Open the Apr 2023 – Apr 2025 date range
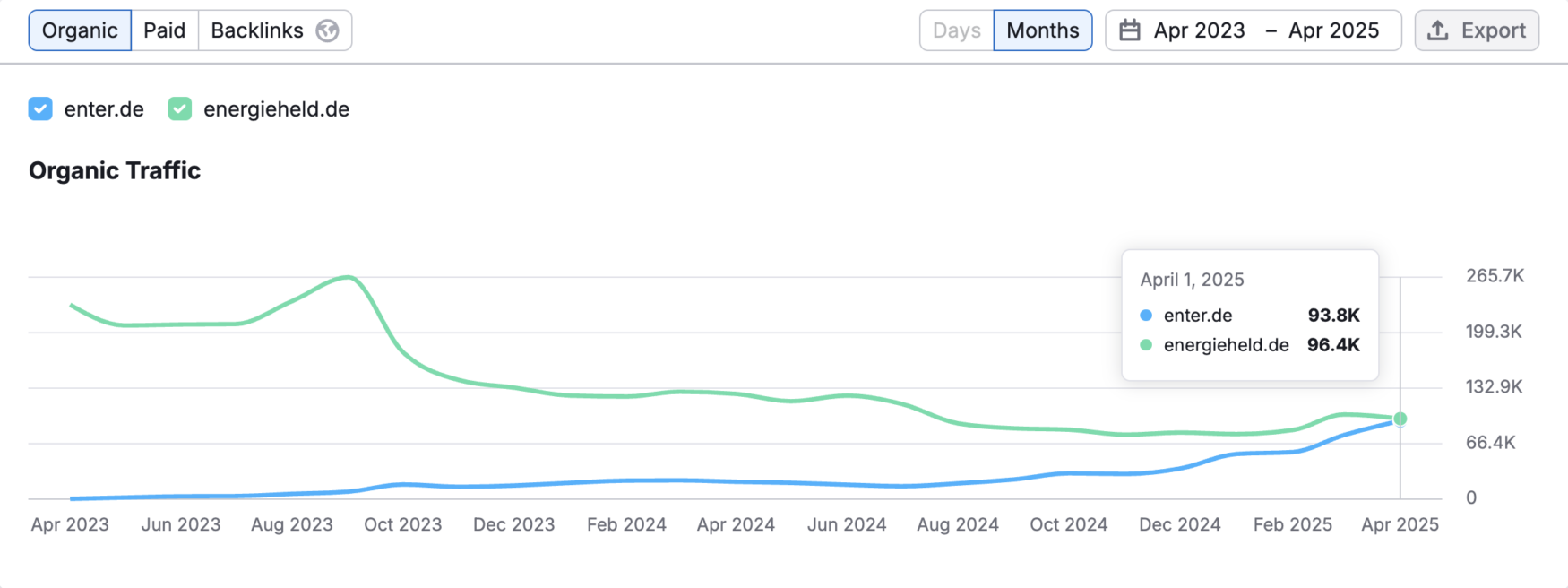This screenshot has width=1568, height=588. click(x=1253, y=30)
